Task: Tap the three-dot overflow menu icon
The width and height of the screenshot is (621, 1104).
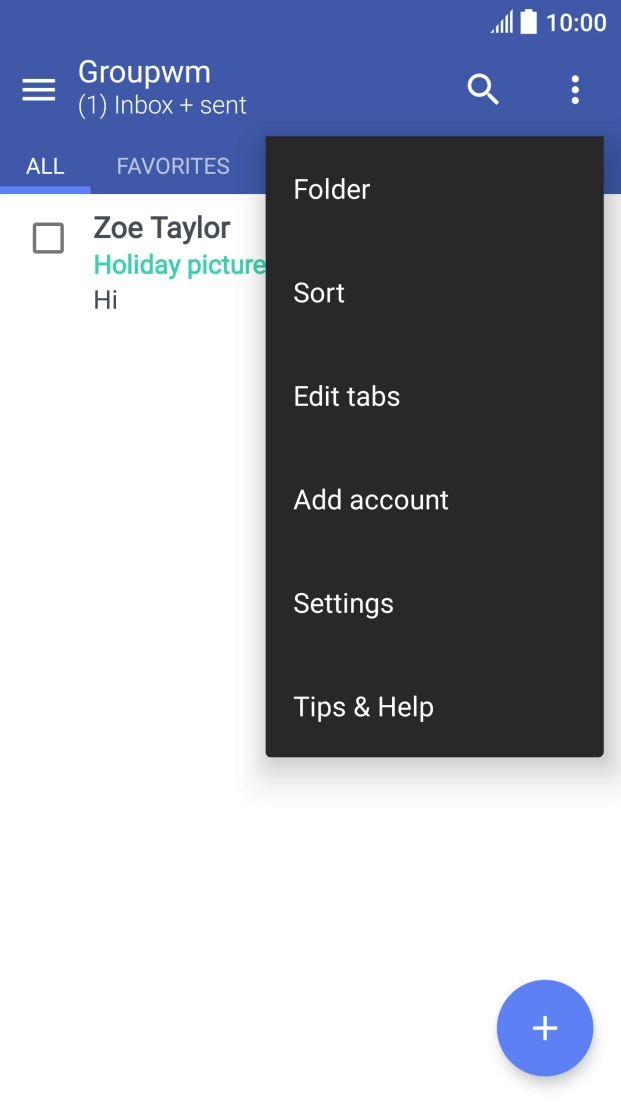Action: click(575, 89)
